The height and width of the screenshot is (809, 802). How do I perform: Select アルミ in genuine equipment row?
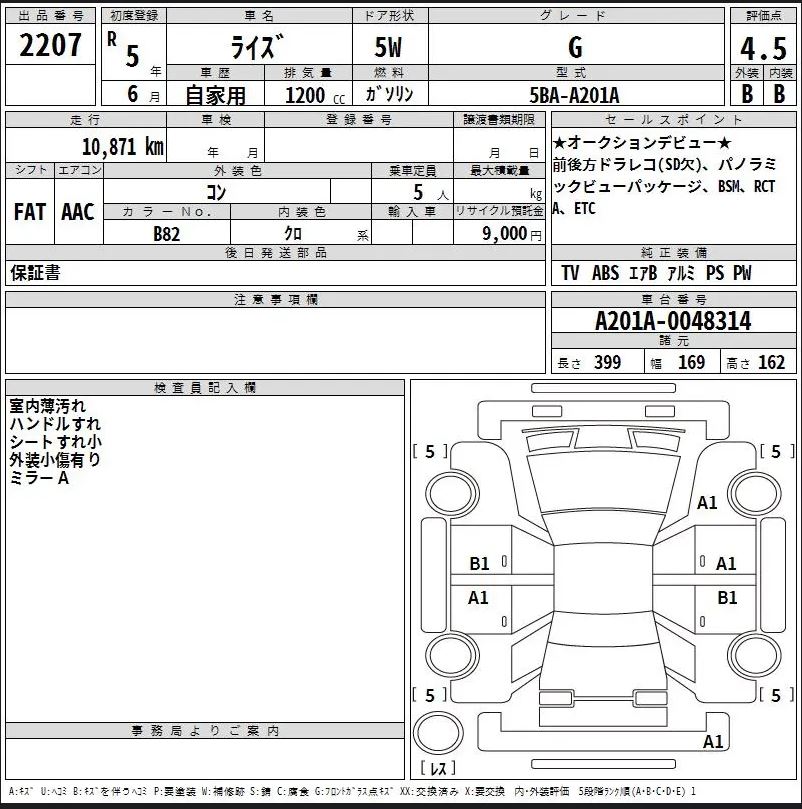click(681, 273)
